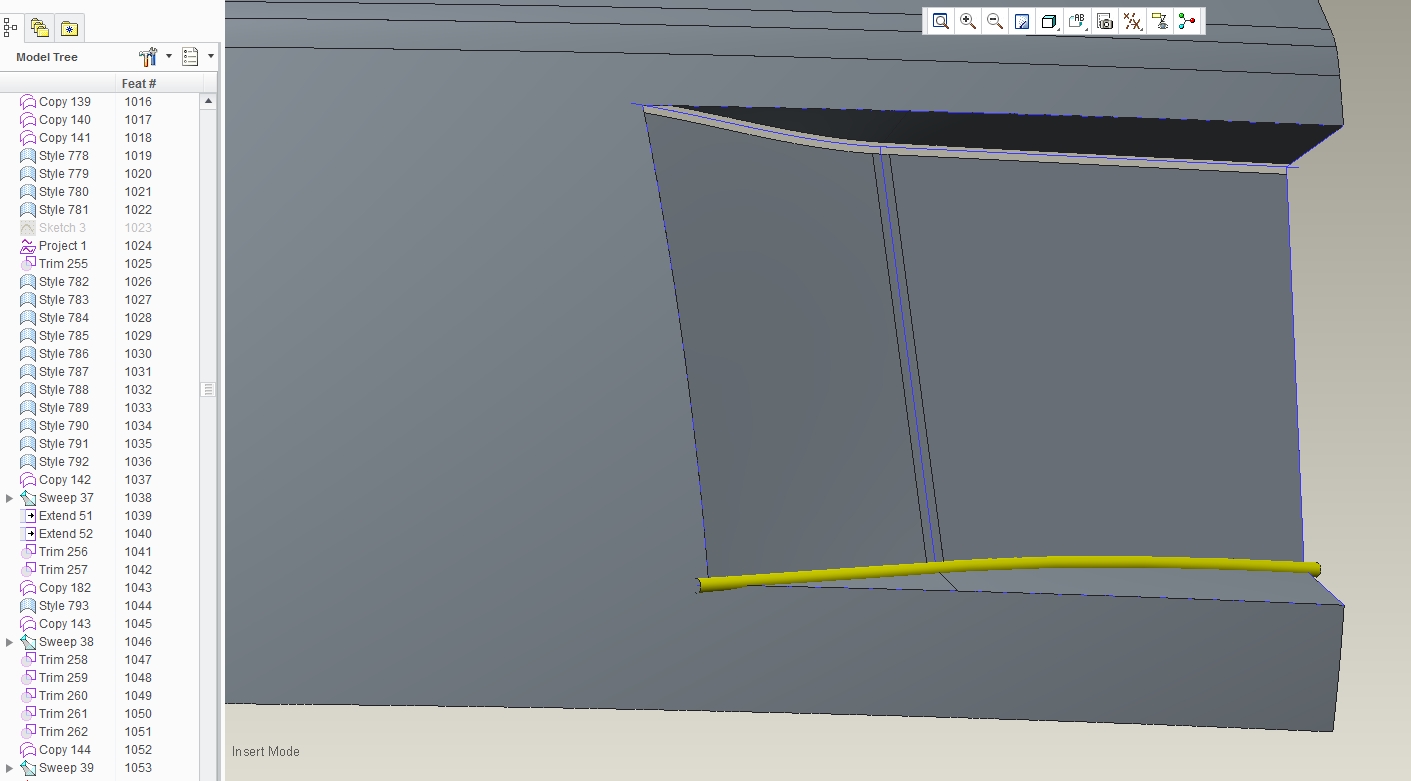Image resolution: width=1411 pixels, height=781 pixels.
Task: Click the Trim 256 feature icon
Action: coord(28,552)
